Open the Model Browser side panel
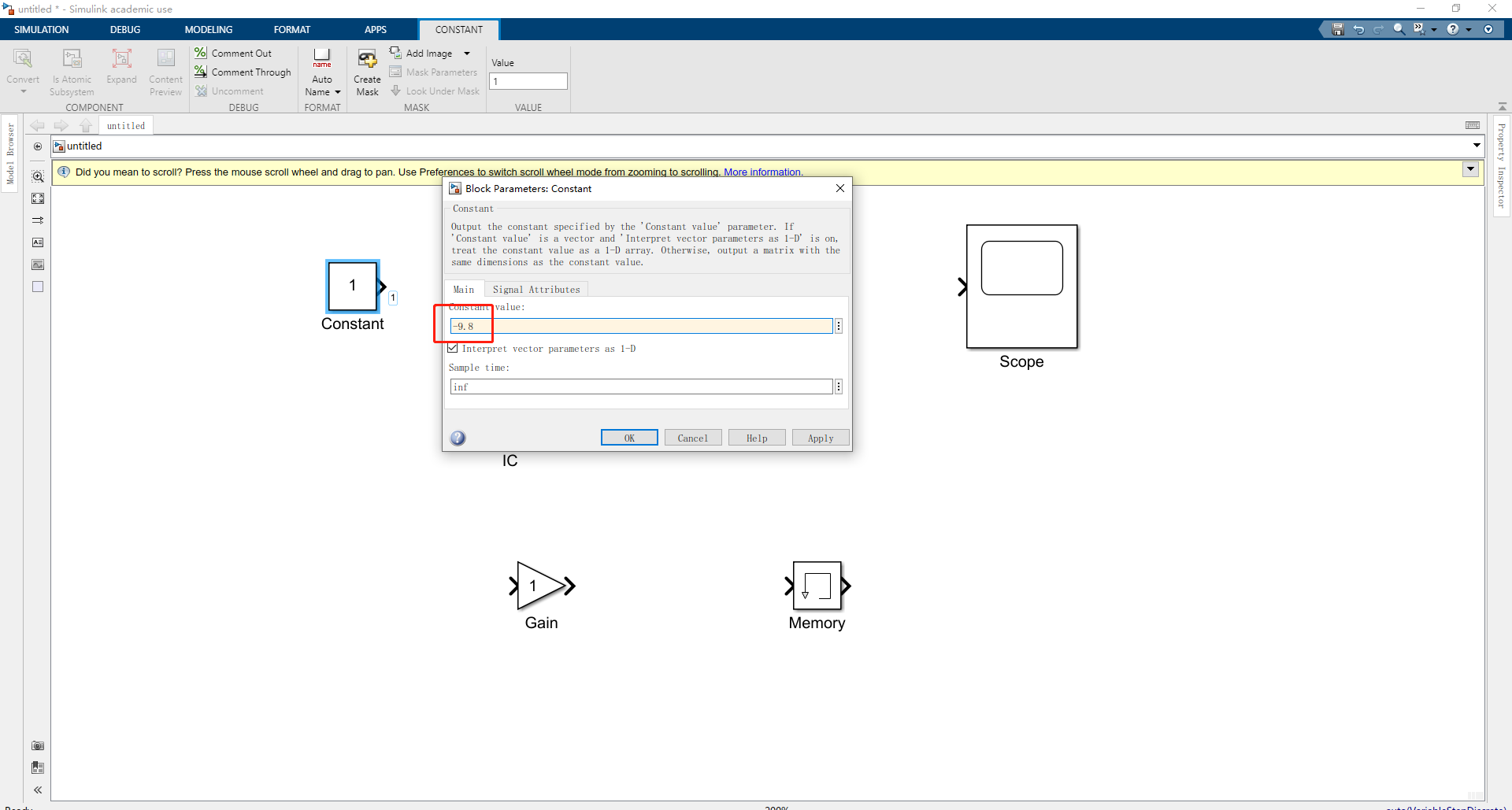 pos(10,153)
